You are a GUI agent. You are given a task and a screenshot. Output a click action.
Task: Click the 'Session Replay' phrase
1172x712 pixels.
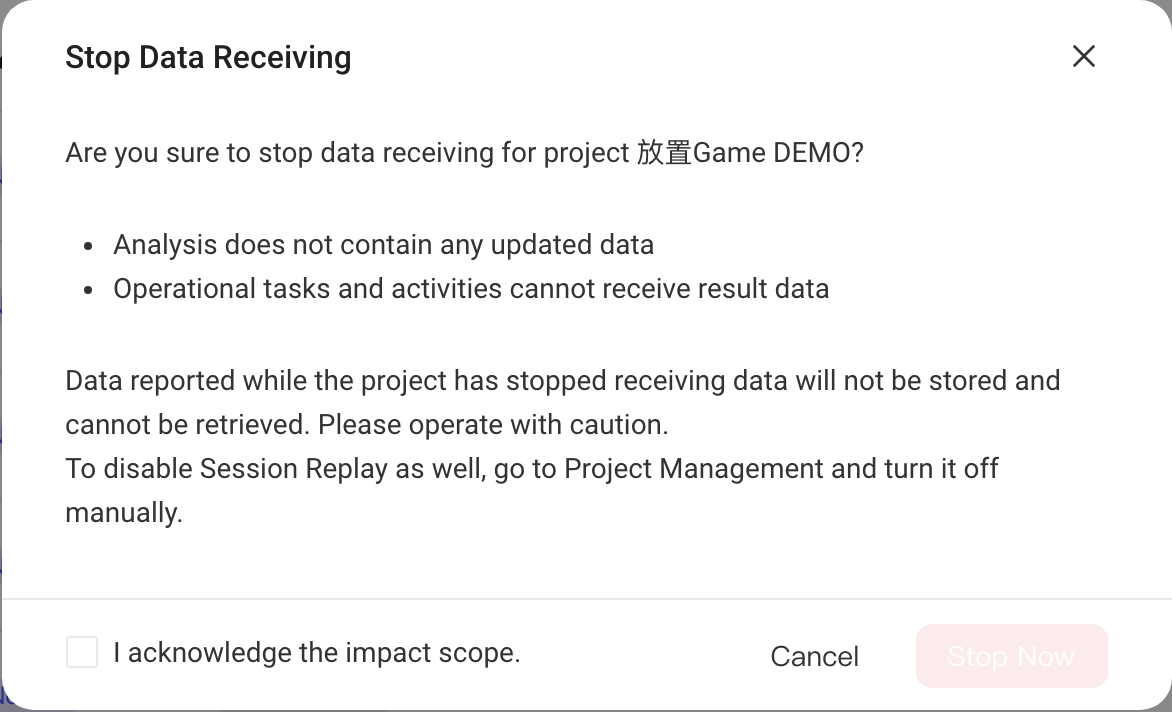294,469
